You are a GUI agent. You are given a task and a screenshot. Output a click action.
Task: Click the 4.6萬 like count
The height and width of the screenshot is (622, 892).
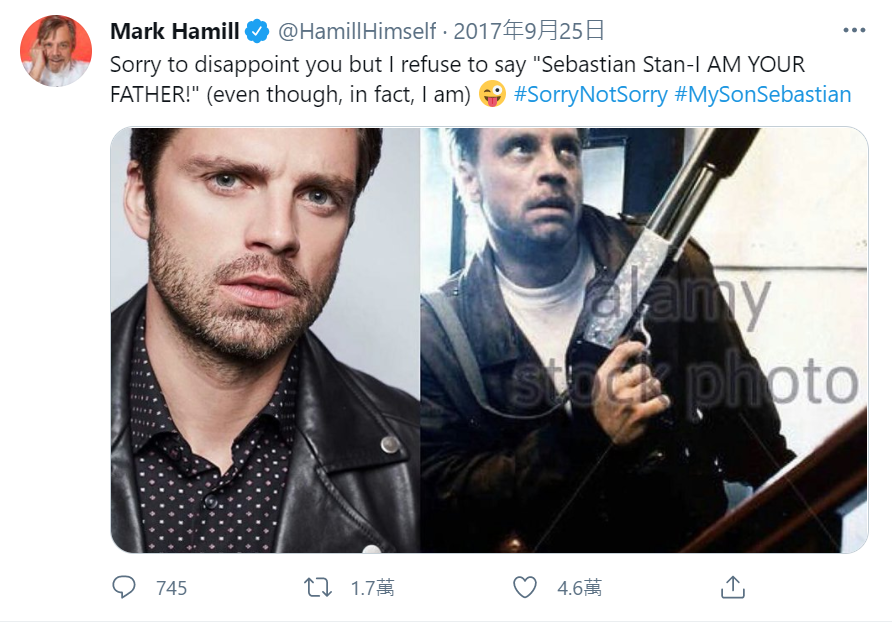tap(579, 588)
